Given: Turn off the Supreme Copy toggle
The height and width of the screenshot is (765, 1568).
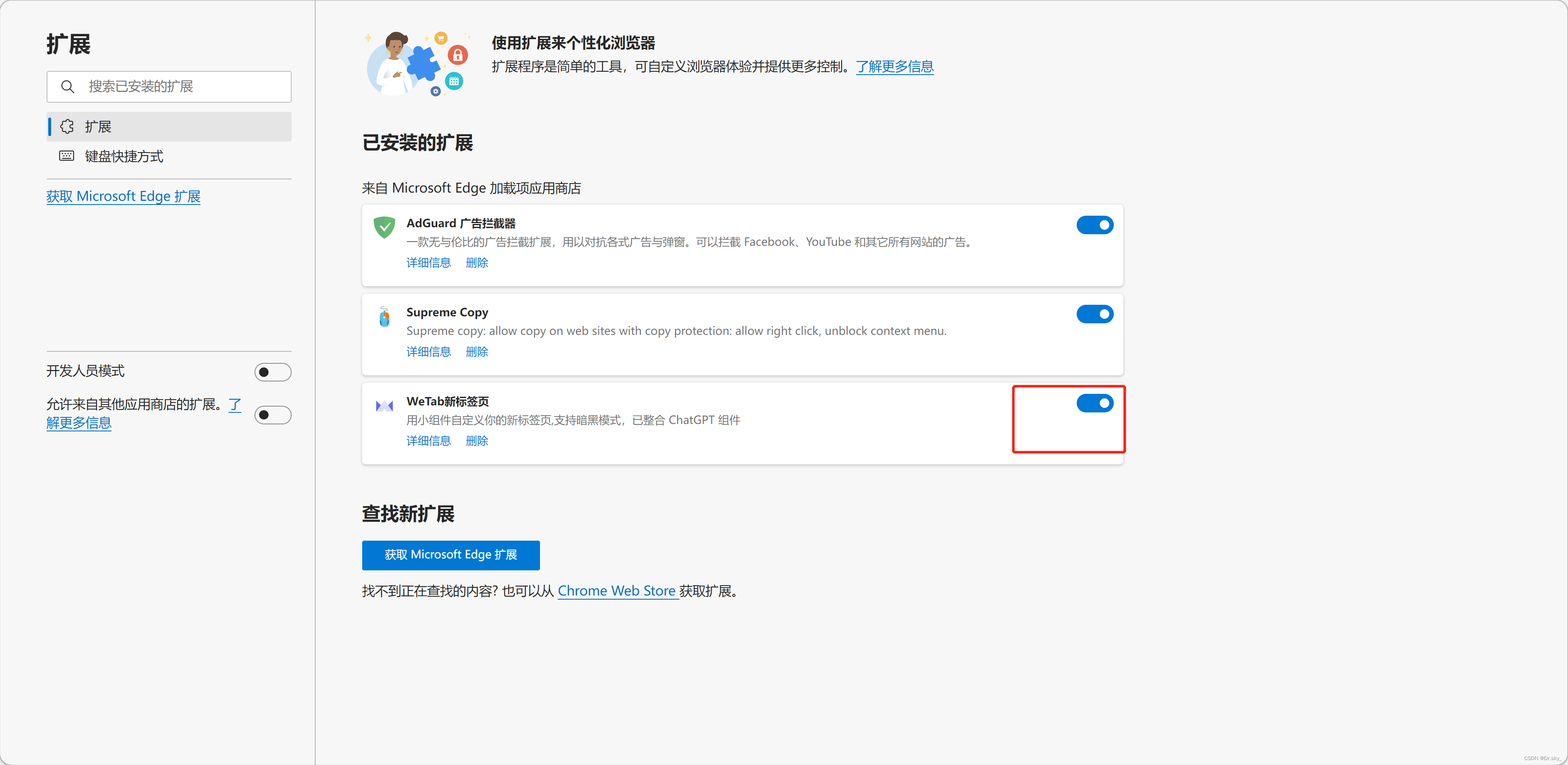Looking at the screenshot, I should tap(1094, 314).
